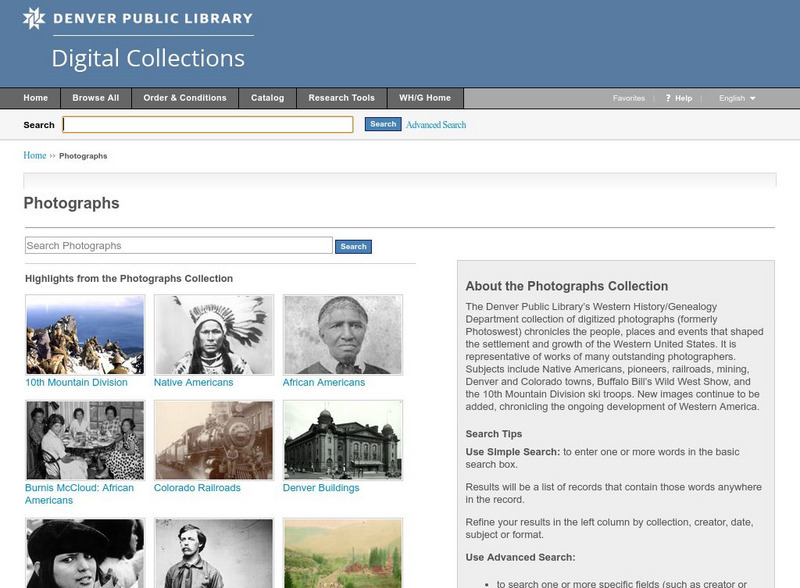The width and height of the screenshot is (800, 588).
Task: Click the Native Americans text link
Action: pos(193,382)
